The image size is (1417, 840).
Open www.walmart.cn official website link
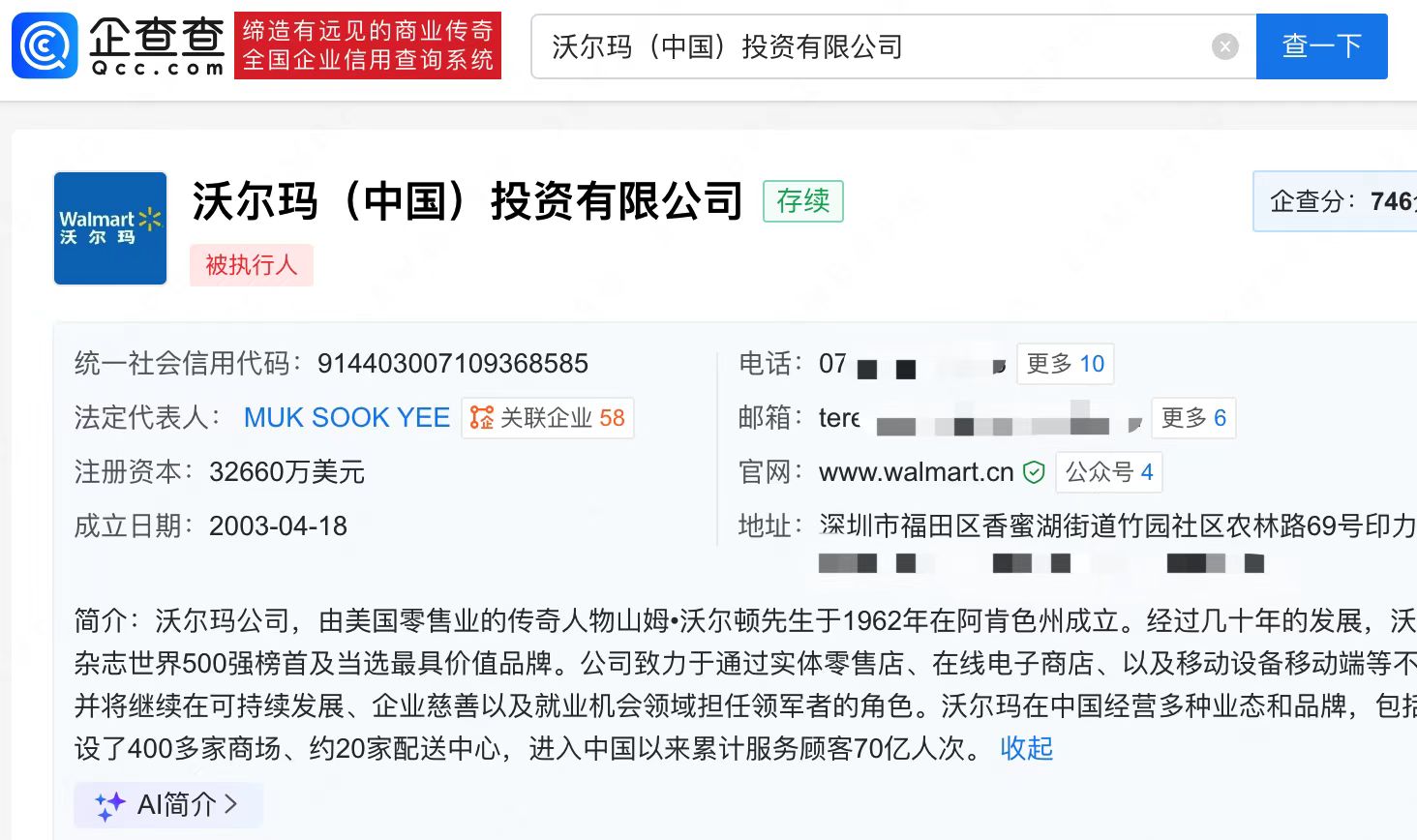[916, 472]
